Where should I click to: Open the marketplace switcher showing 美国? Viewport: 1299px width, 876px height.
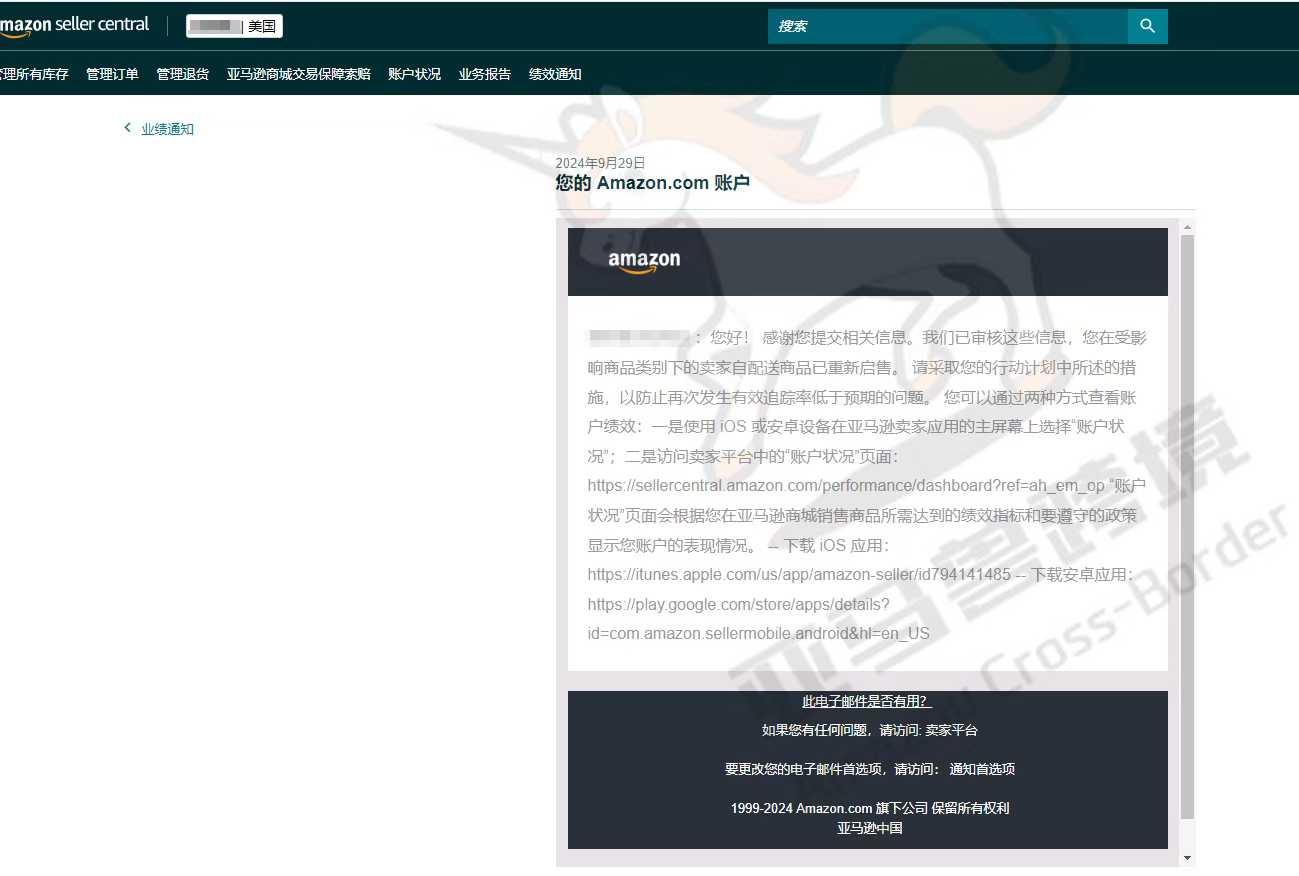click(x=234, y=26)
